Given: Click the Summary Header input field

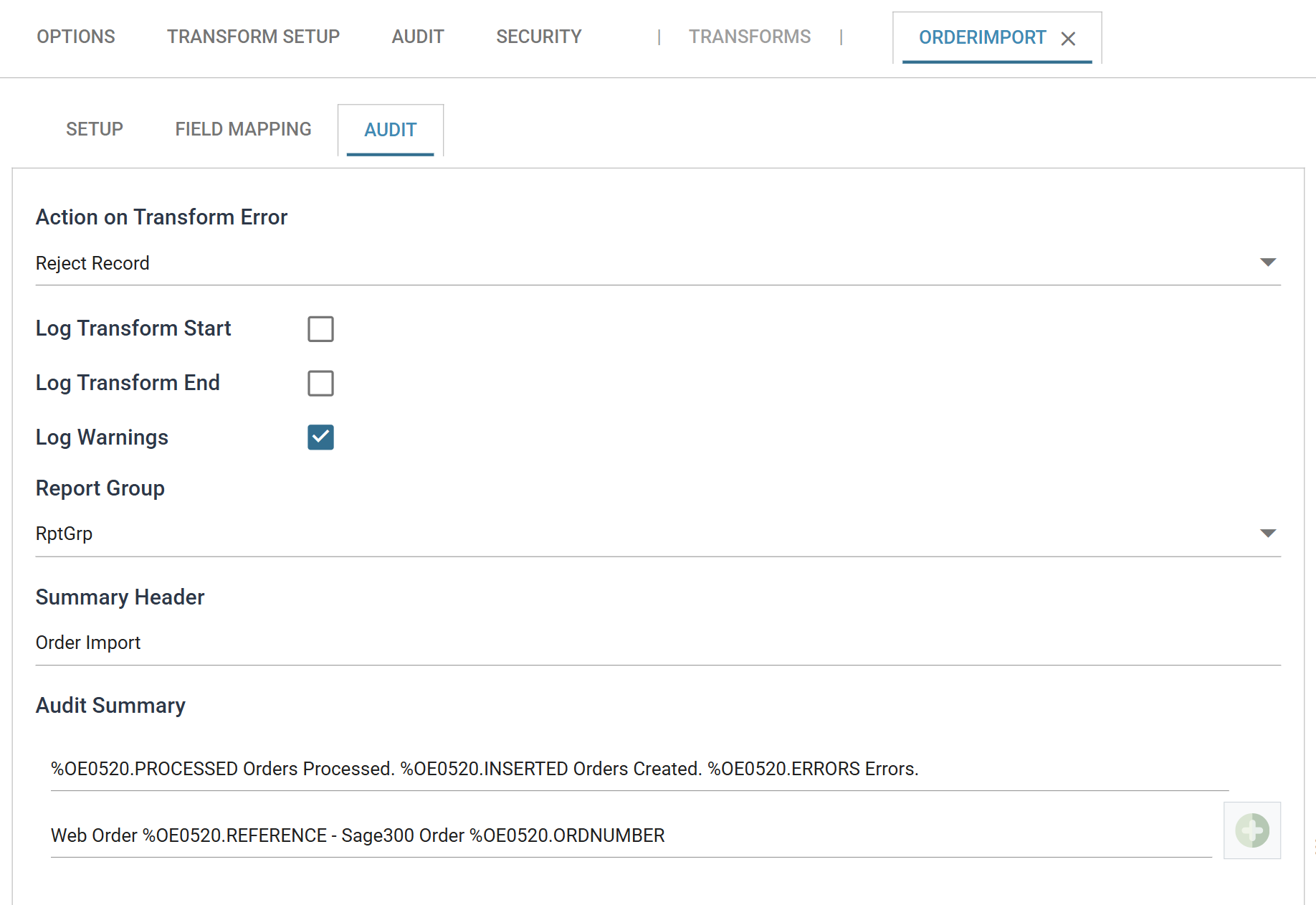Looking at the screenshot, I should point(658,643).
